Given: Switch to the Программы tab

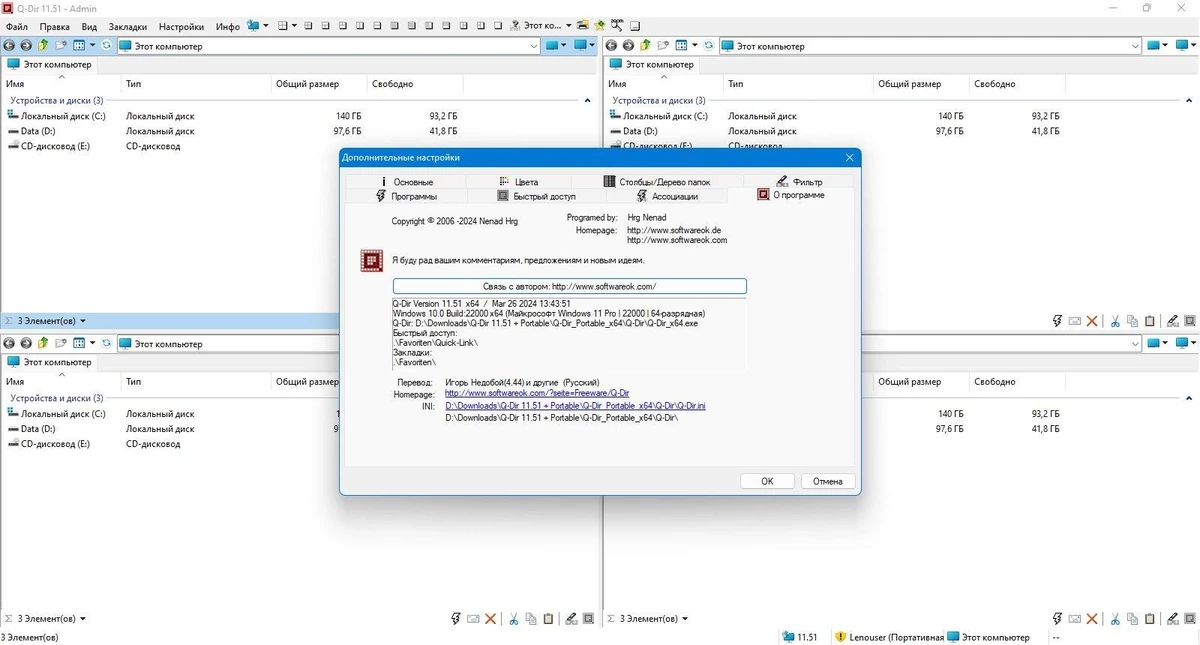Looking at the screenshot, I should (406, 196).
